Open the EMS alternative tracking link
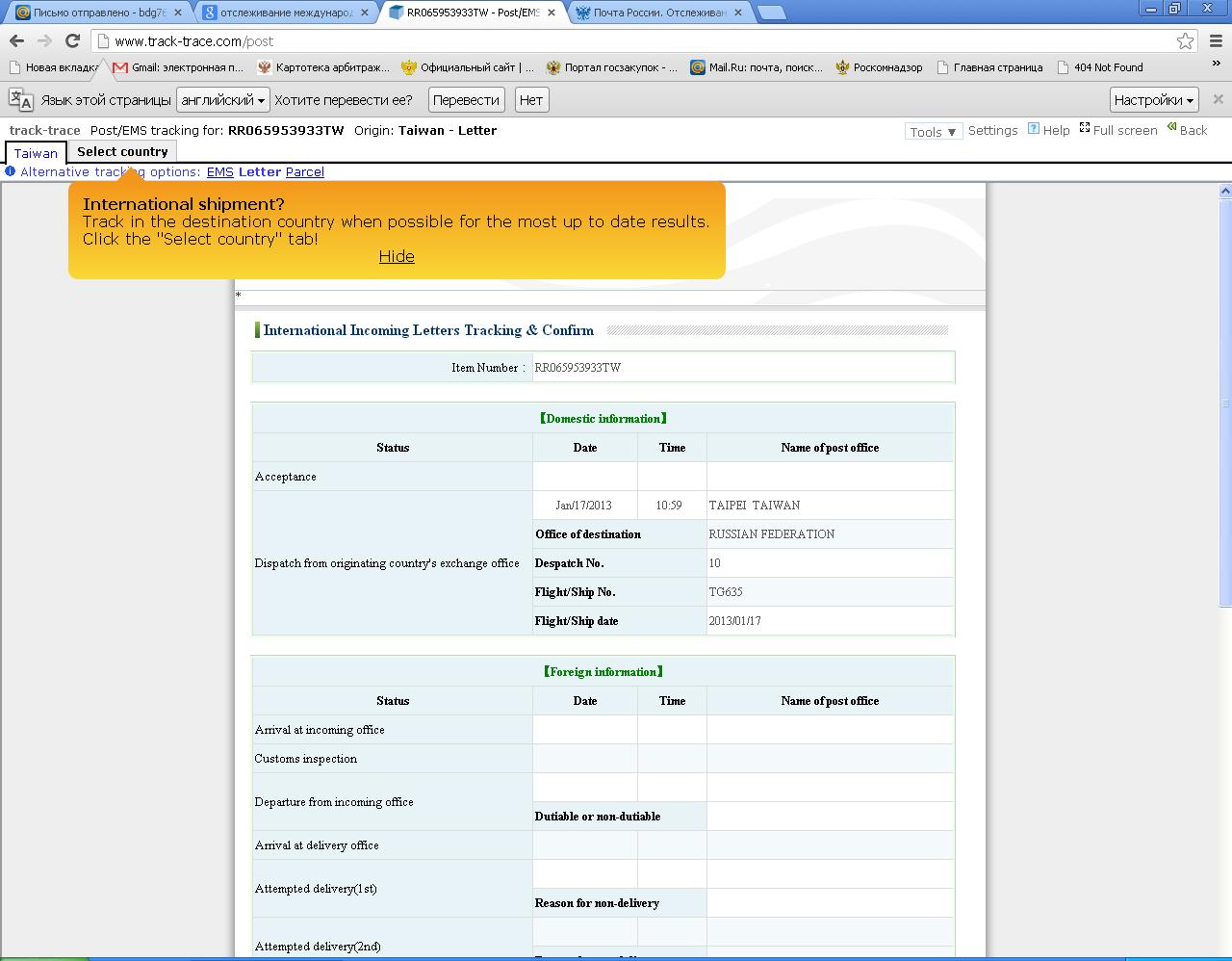 pos(219,172)
